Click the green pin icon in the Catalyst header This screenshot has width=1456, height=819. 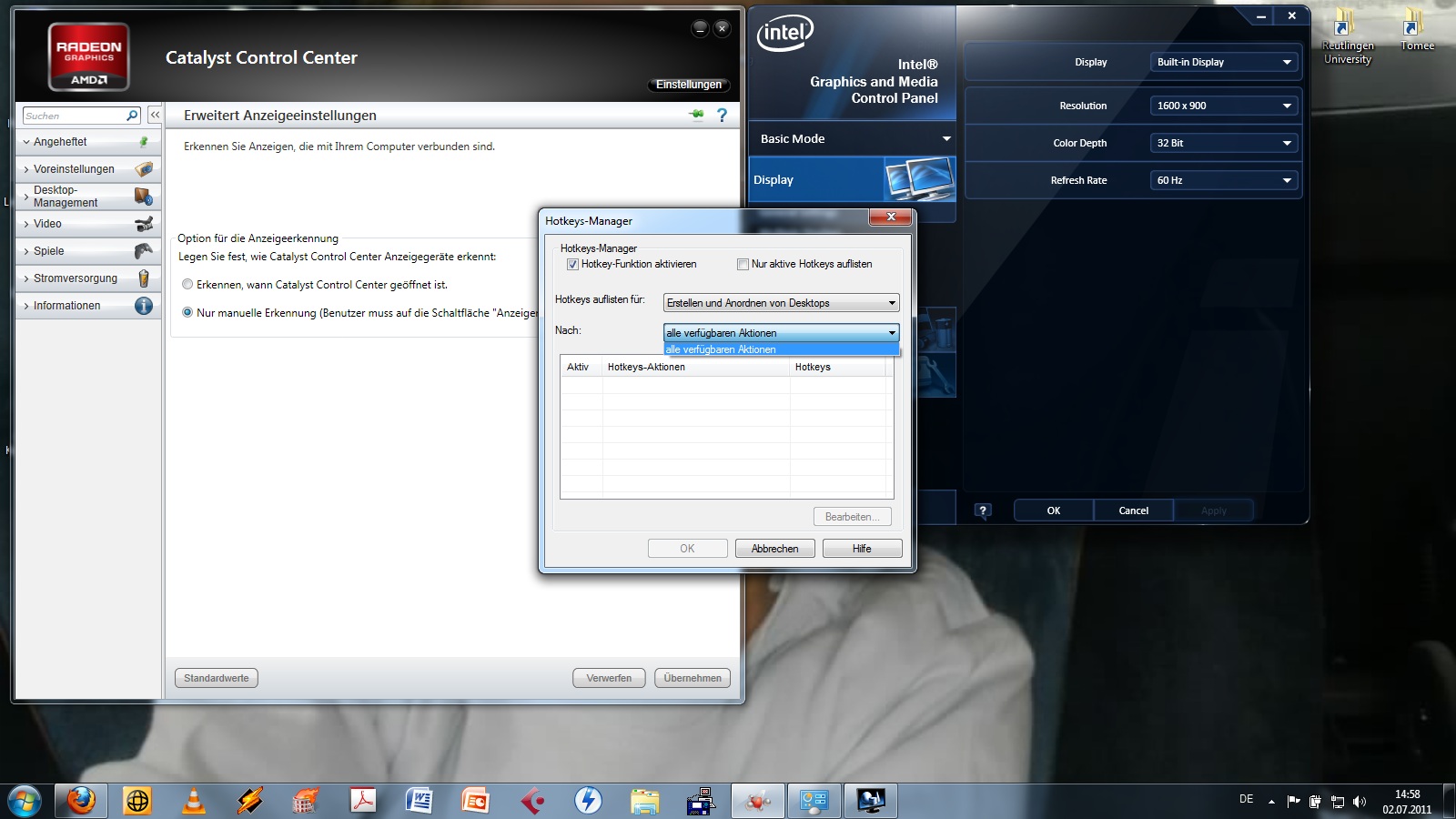tap(697, 115)
